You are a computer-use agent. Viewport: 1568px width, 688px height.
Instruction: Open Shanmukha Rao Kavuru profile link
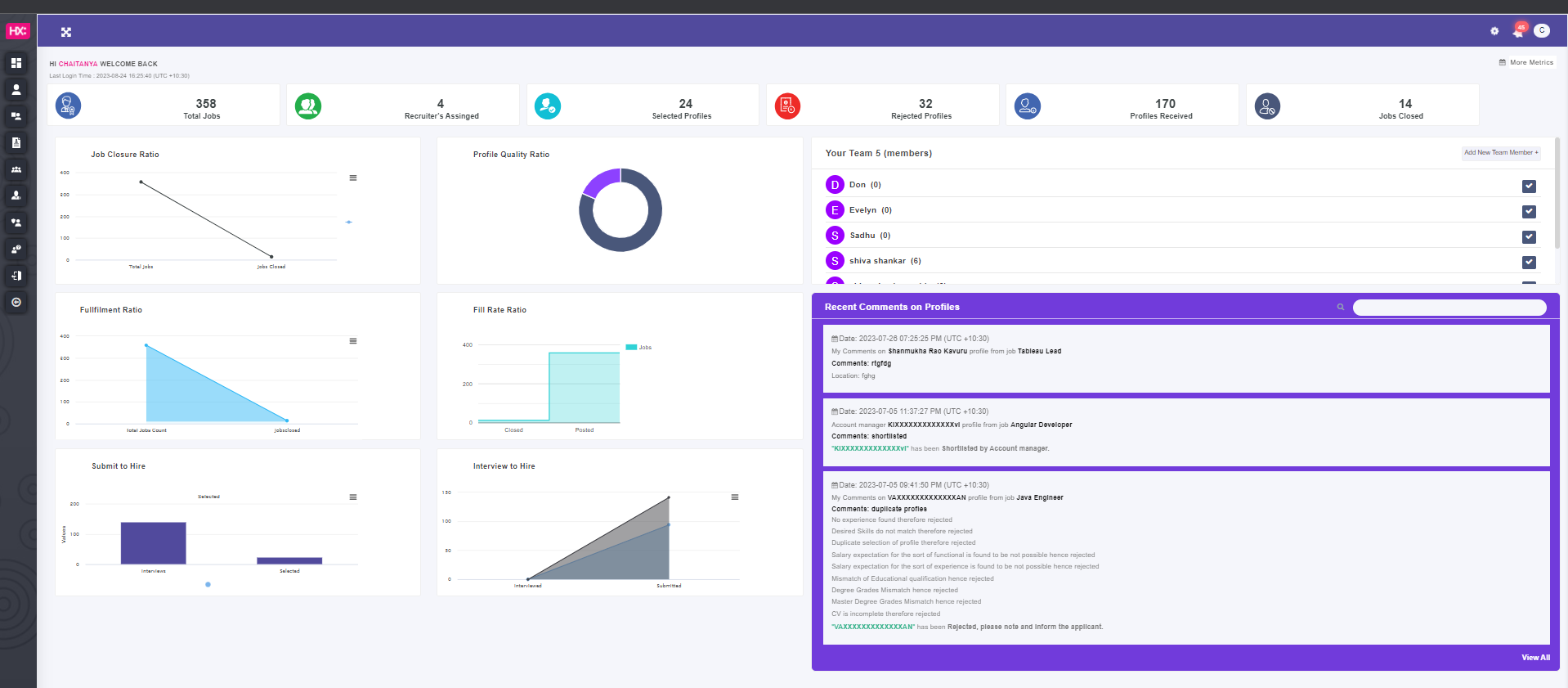point(927,351)
